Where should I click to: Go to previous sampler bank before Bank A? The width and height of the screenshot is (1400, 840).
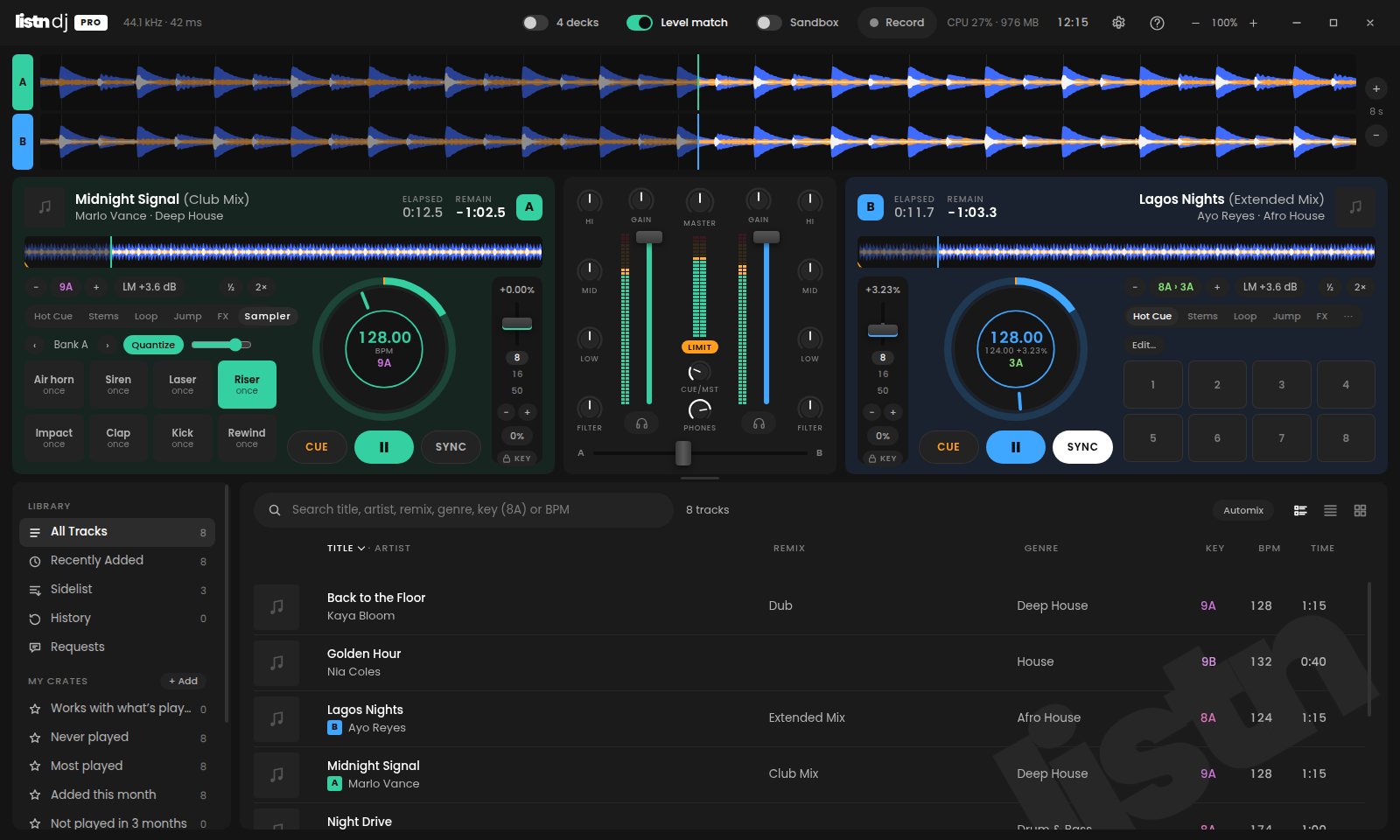[35, 345]
